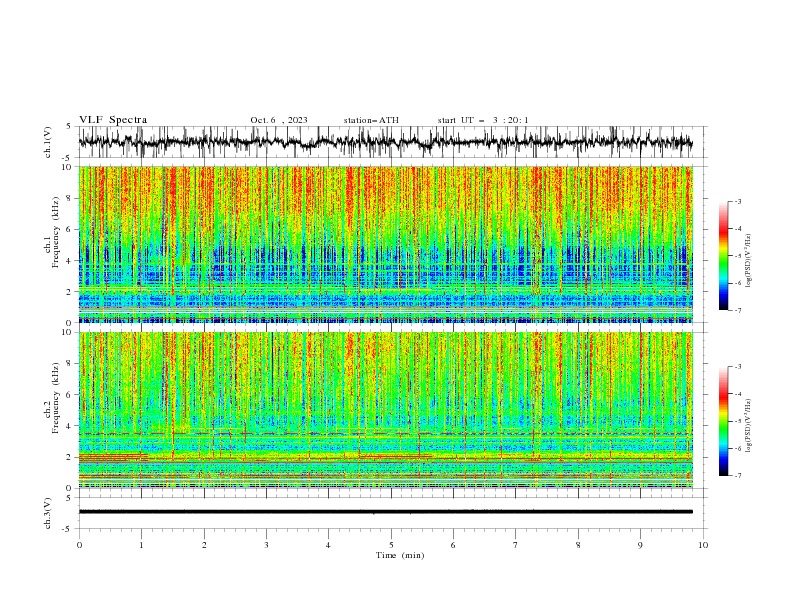792x612 pixels.
Task: Click the "VLF Spectra" title text
Action: [113, 120]
